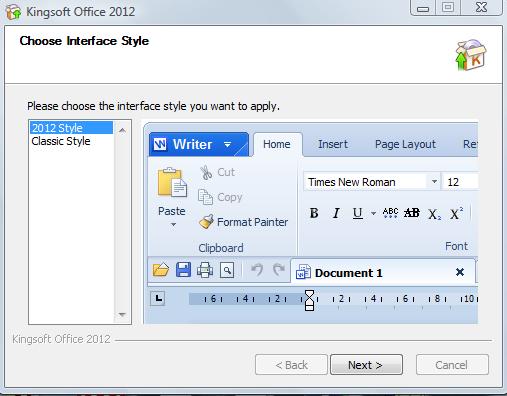Click the maximize window button
The image size is (507, 396).
tap(448, 8)
